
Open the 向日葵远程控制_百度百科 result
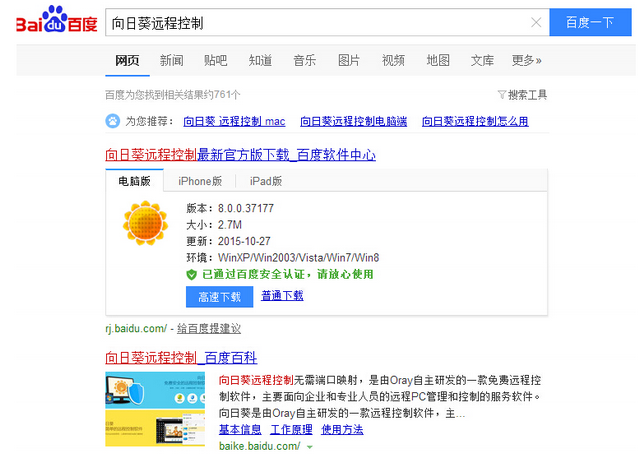point(181,357)
